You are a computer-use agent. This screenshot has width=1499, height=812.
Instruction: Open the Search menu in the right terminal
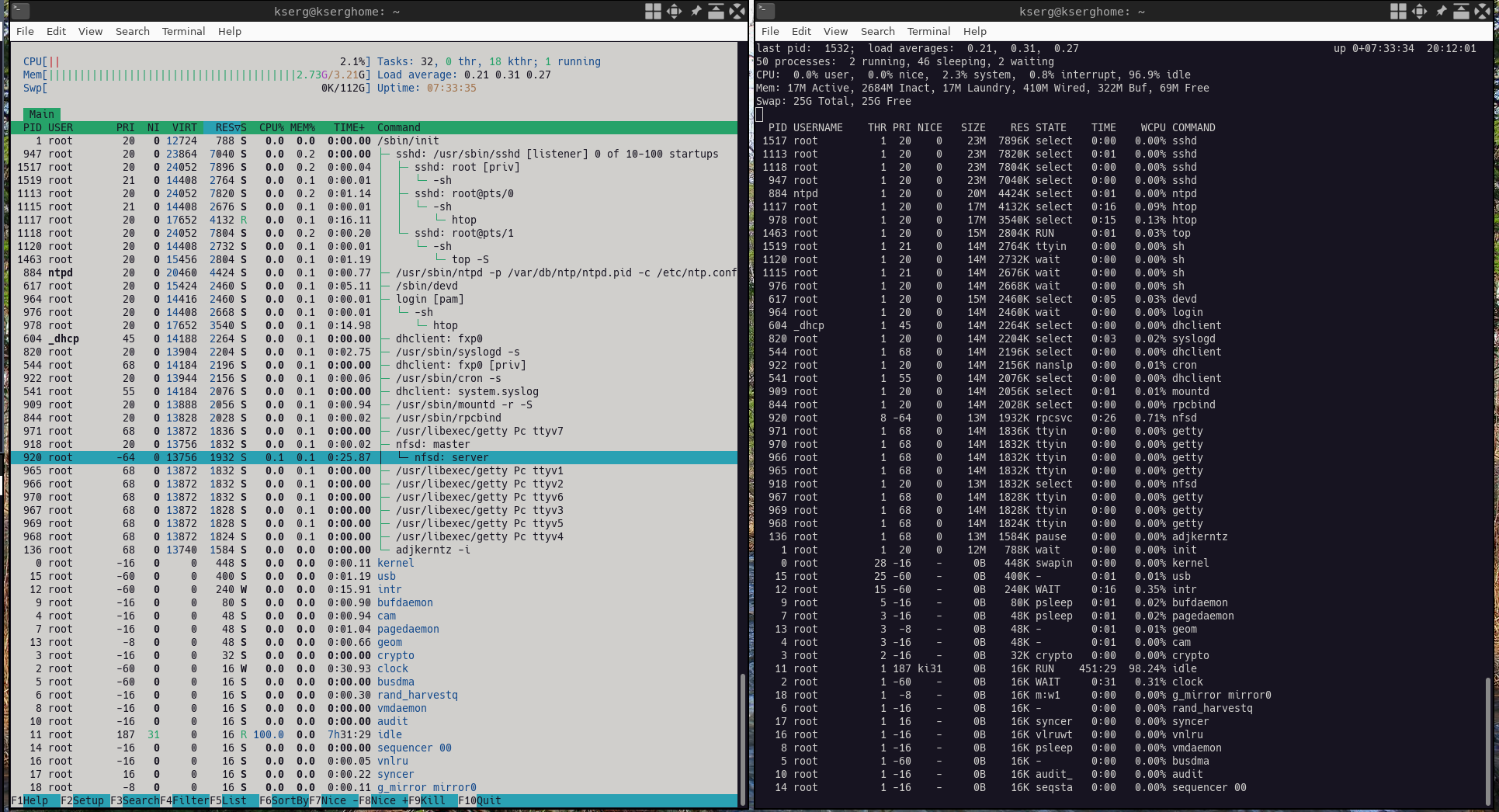(x=877, y=31)
